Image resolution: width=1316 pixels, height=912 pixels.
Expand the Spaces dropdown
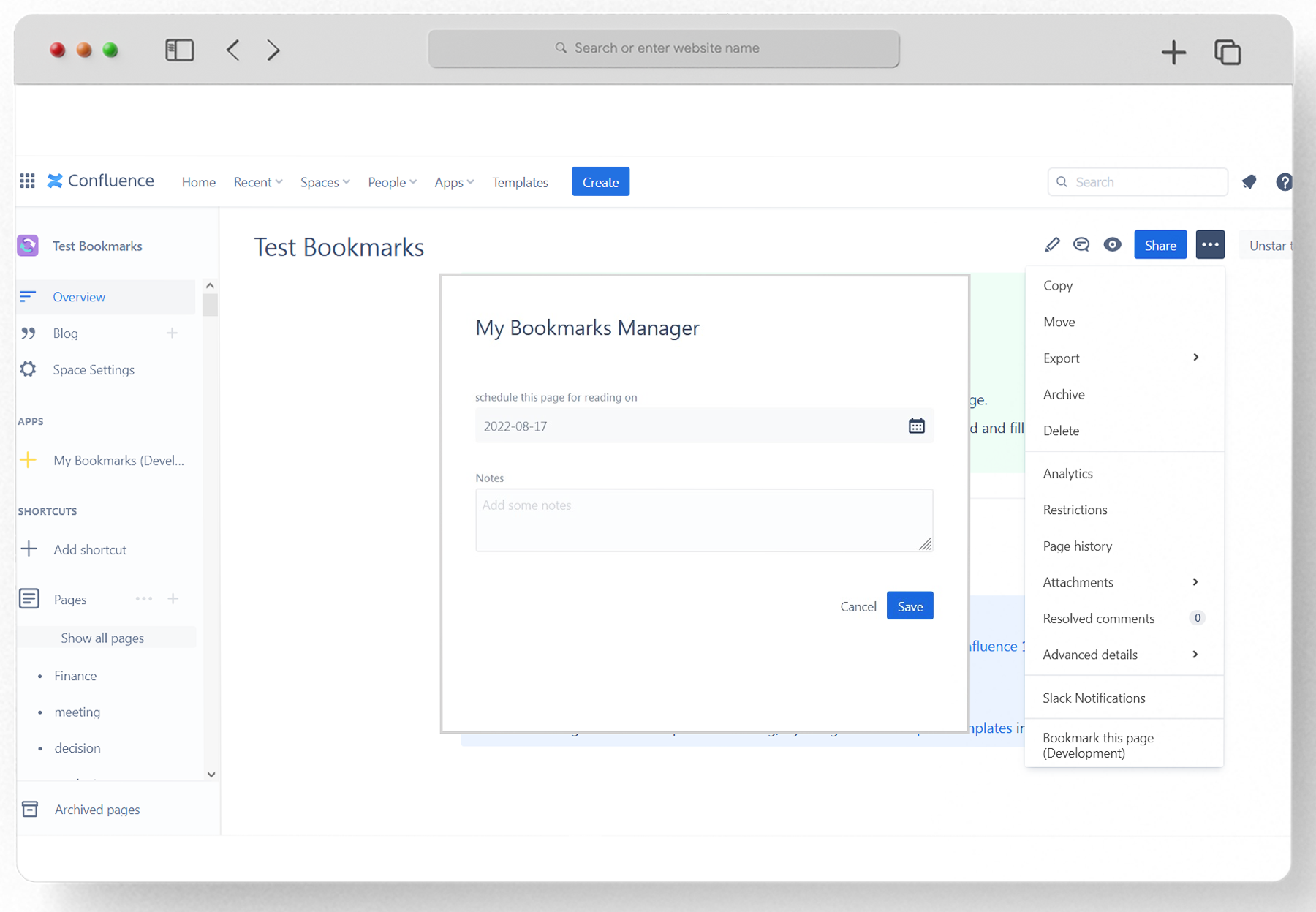(x=325, y=182)
